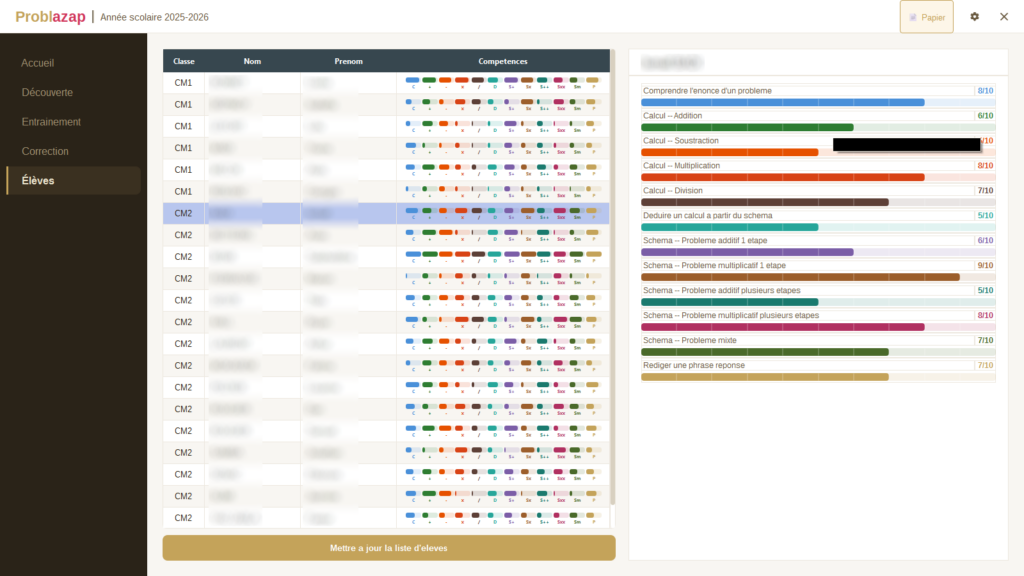Click the 7/10 score for Calcul -- Division

tap(985, 191)
